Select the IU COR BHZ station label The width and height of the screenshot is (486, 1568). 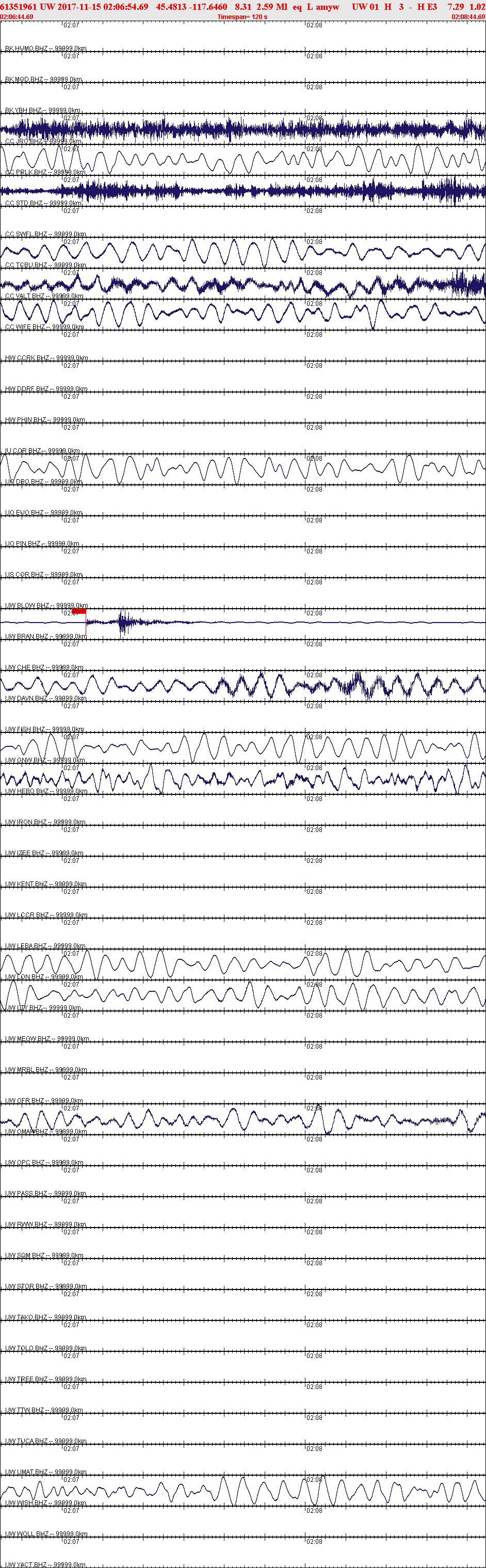[x=42, y=451]
